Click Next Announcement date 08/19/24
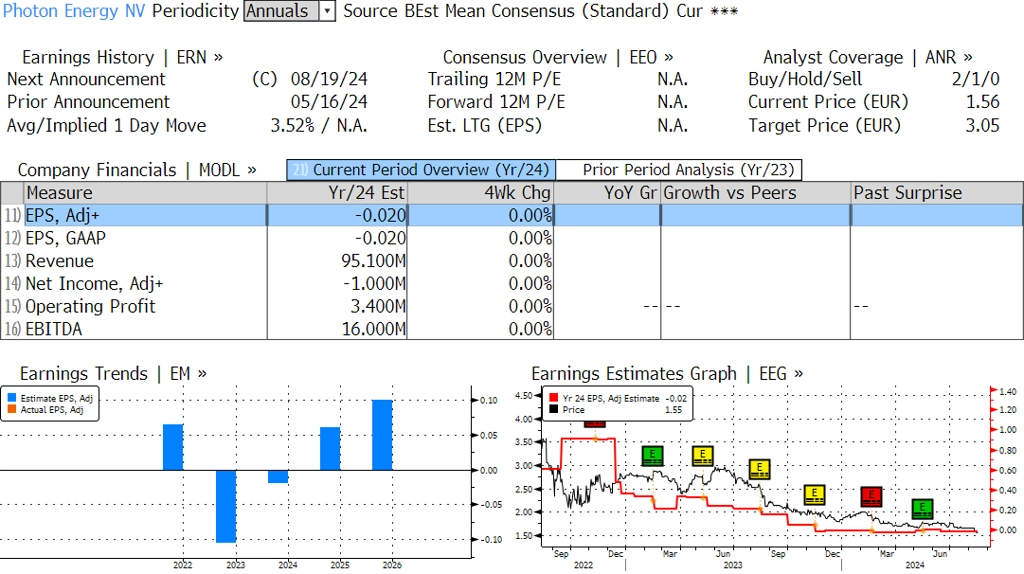The width and height of the screenshot is (1024, 574). click(329, 79)
